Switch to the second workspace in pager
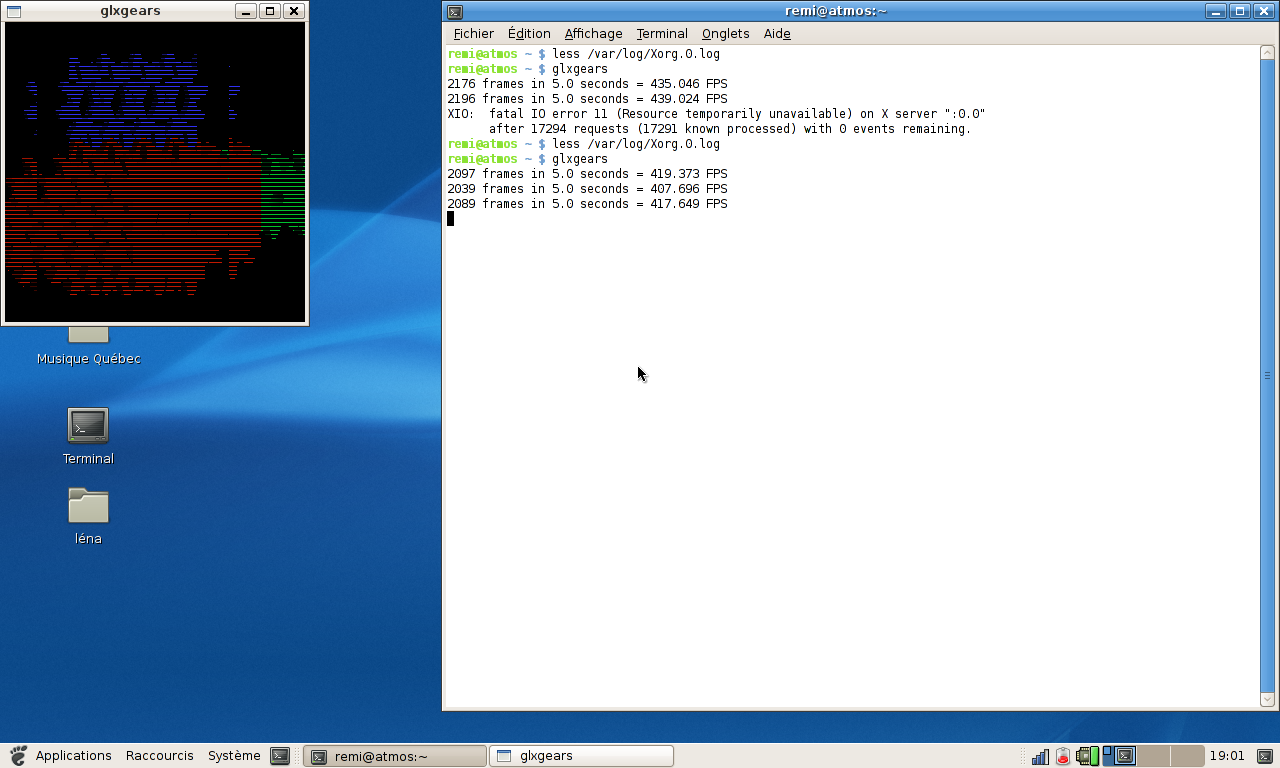This screenshot has width=1280, height=768. coord(1152,756)
